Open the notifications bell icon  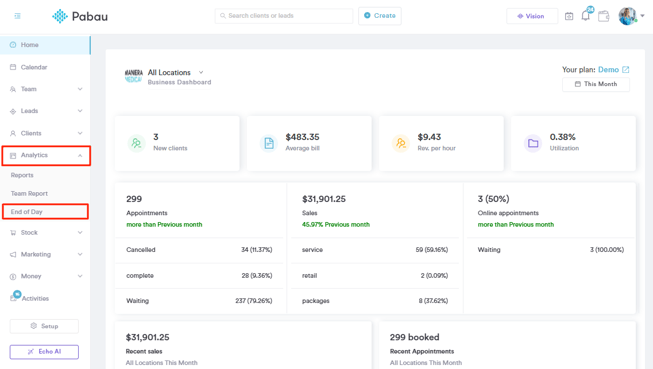pyautogui.click(x=586, y=16)
